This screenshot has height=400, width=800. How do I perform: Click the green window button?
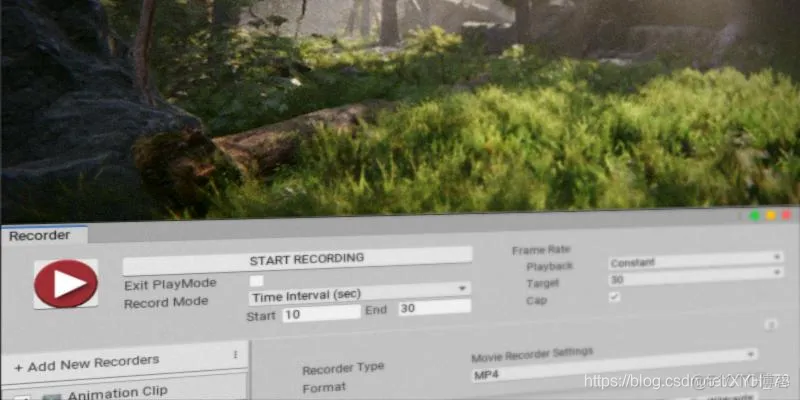[x=754, y=216]
